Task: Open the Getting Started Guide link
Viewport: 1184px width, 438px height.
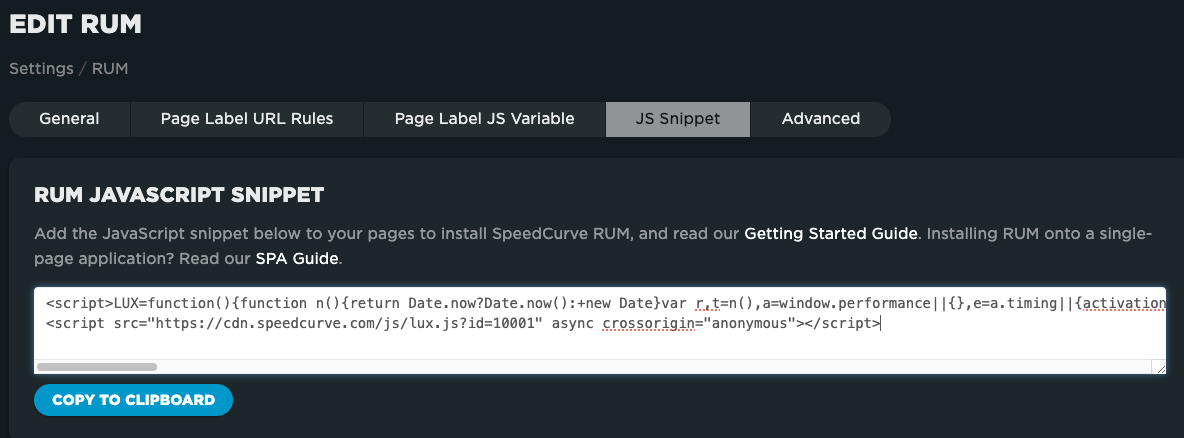Action: [x=831, y=233]
